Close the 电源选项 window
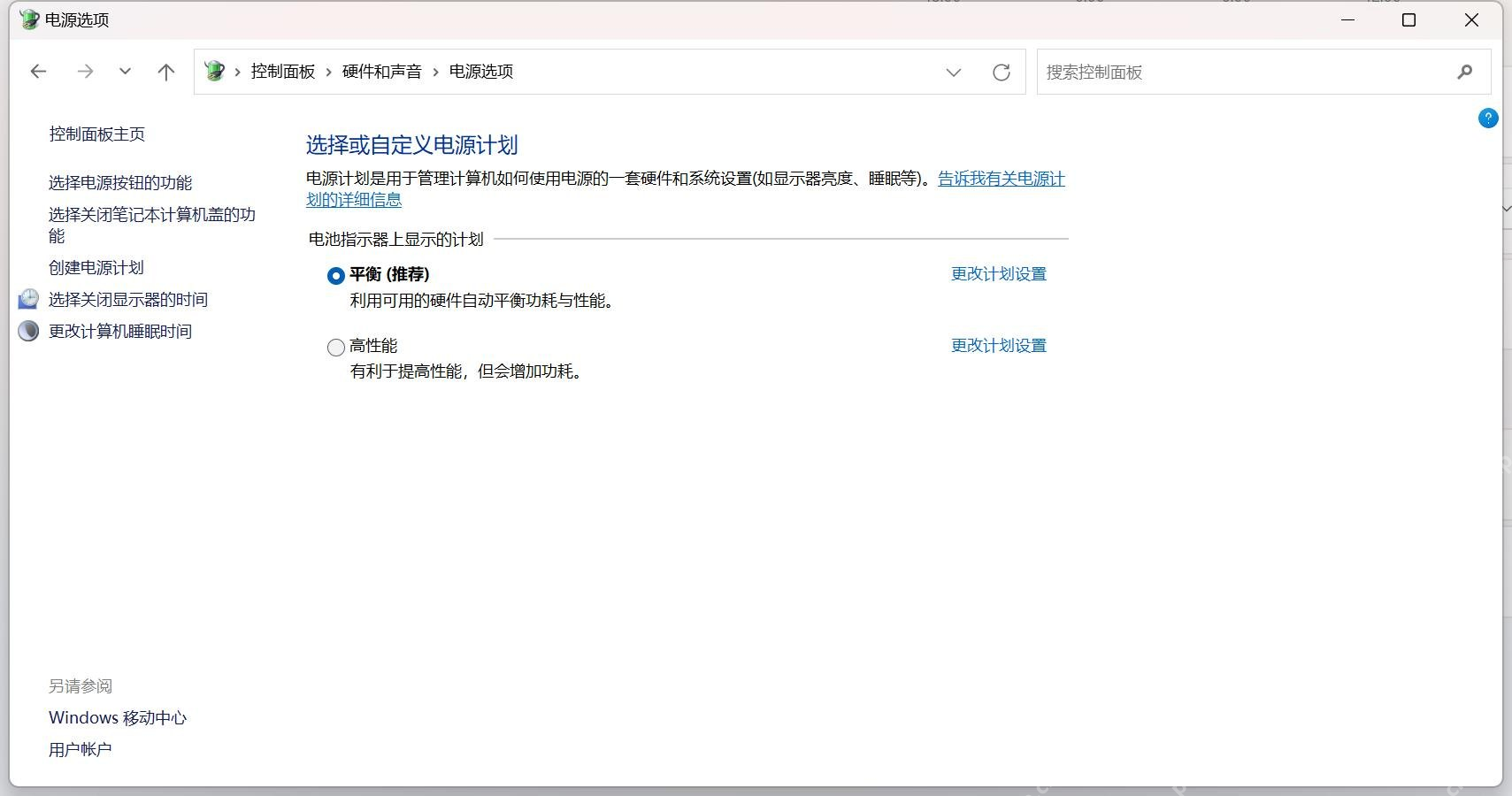Screen dimensions: 1512x796 tap(1471, 19)
